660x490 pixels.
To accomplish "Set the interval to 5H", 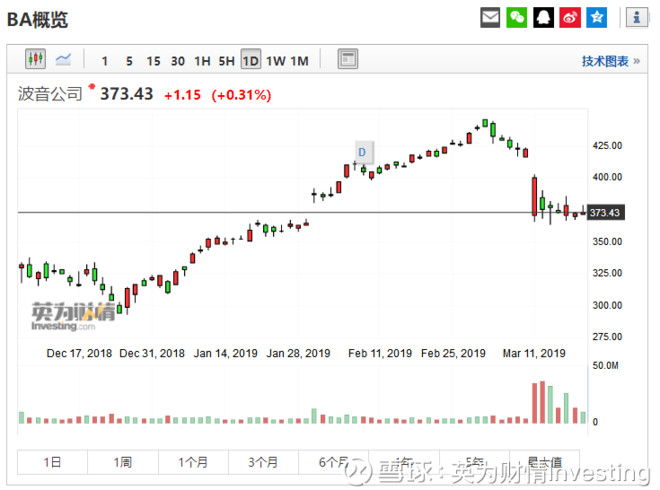I will [x=226, y=61].
